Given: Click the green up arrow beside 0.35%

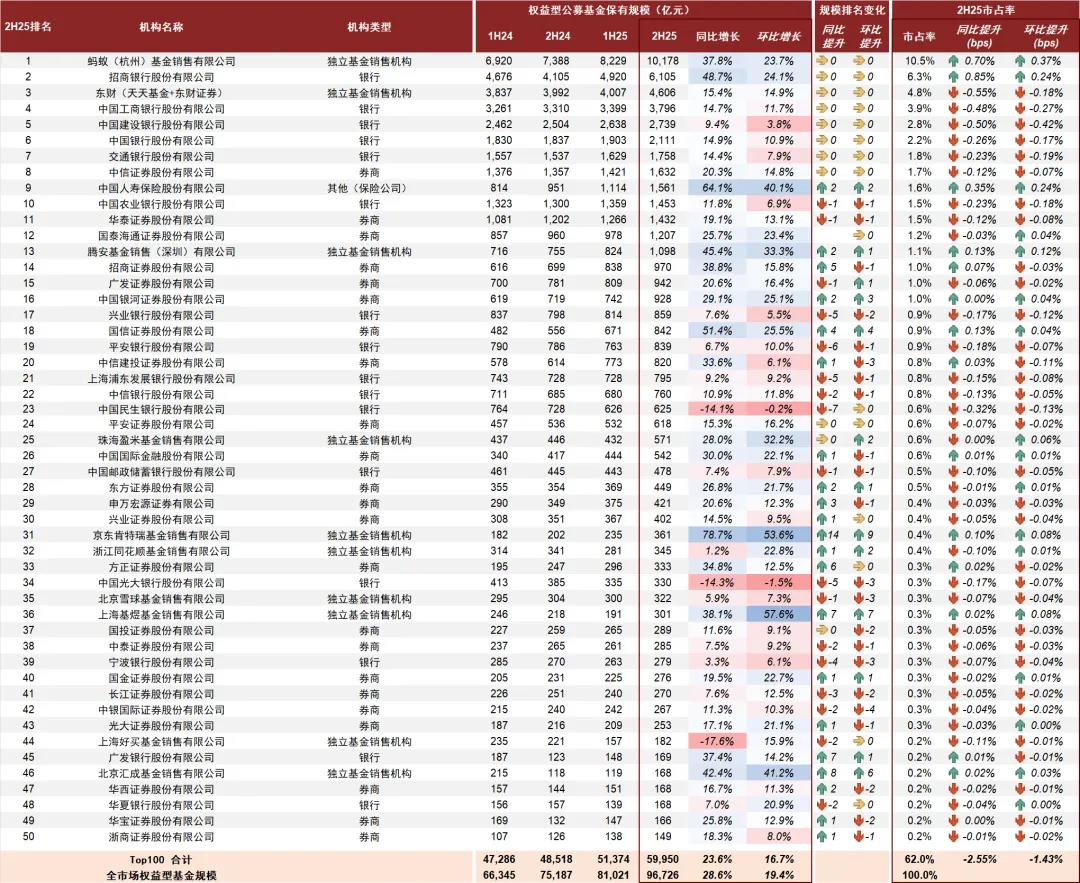Looking at the screenshot, I should tap(953, 187).
